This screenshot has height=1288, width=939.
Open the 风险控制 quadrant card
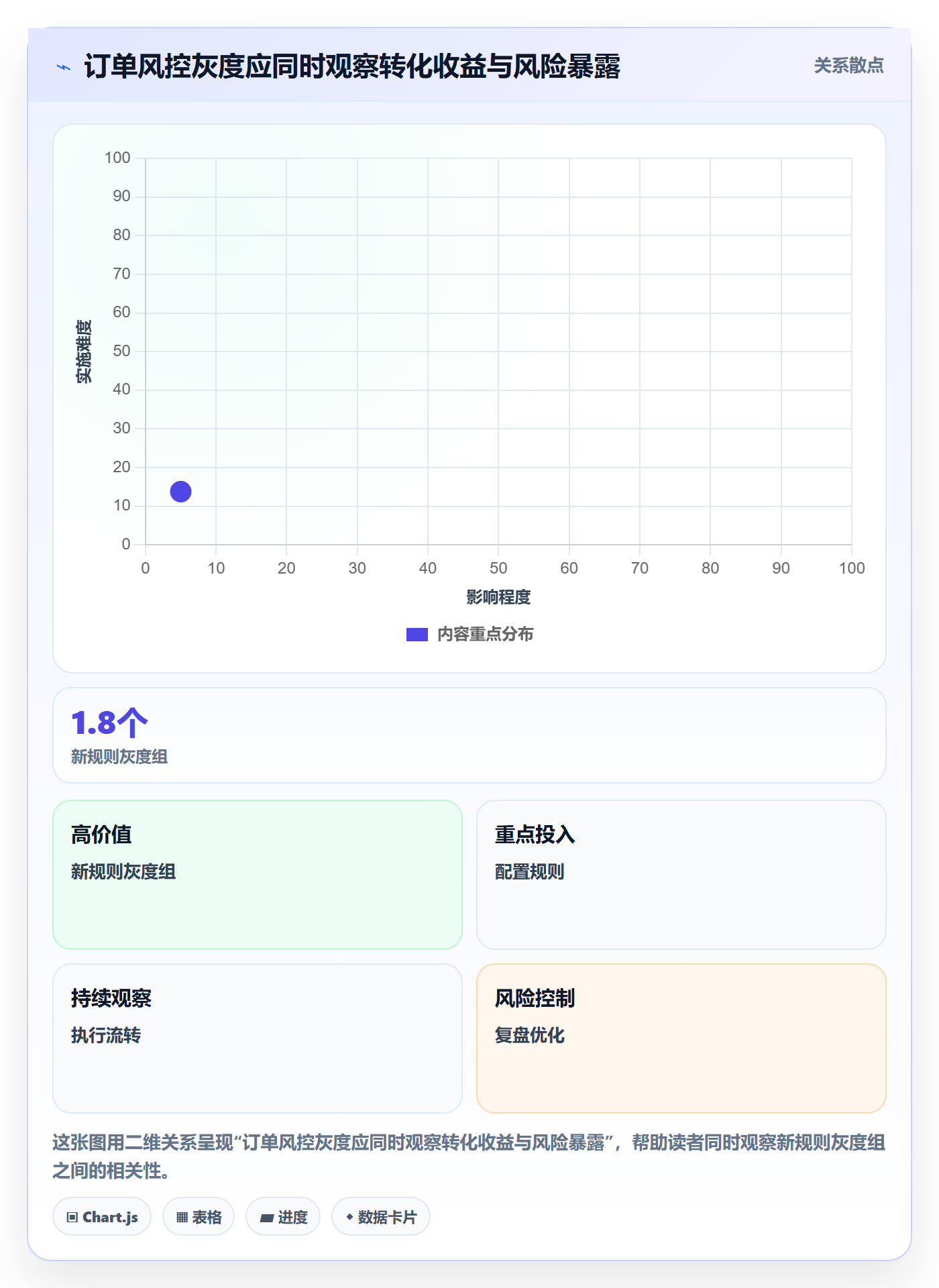click(681, 1038)
